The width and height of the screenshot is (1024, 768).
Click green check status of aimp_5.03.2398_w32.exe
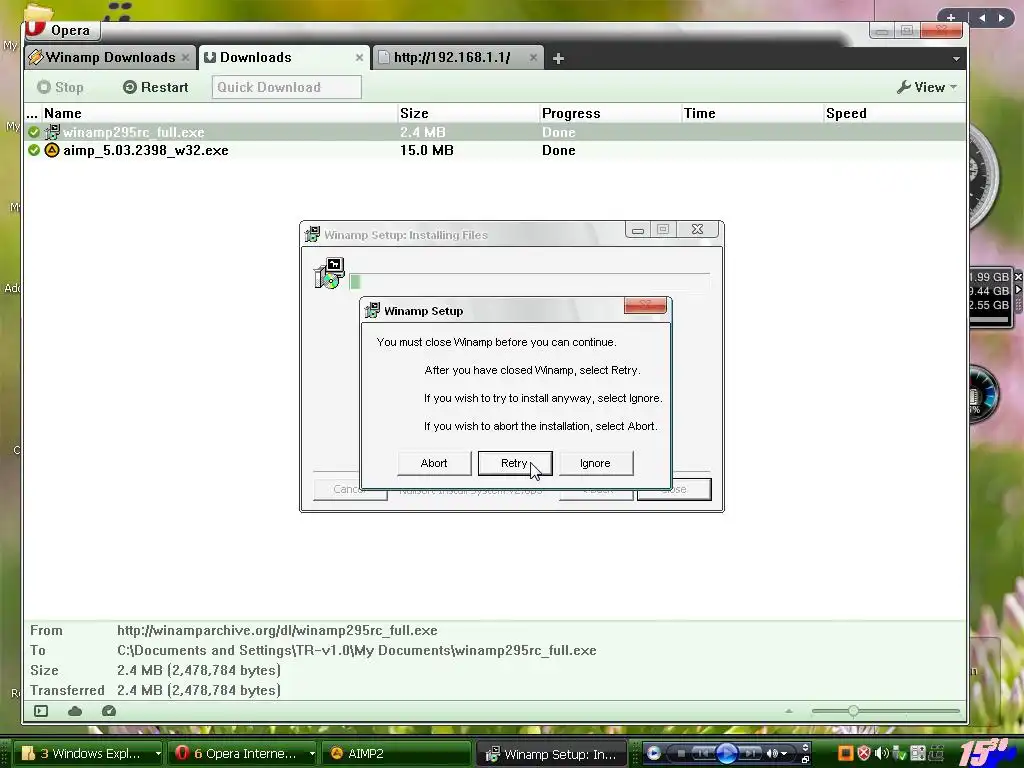pos(34,150)
